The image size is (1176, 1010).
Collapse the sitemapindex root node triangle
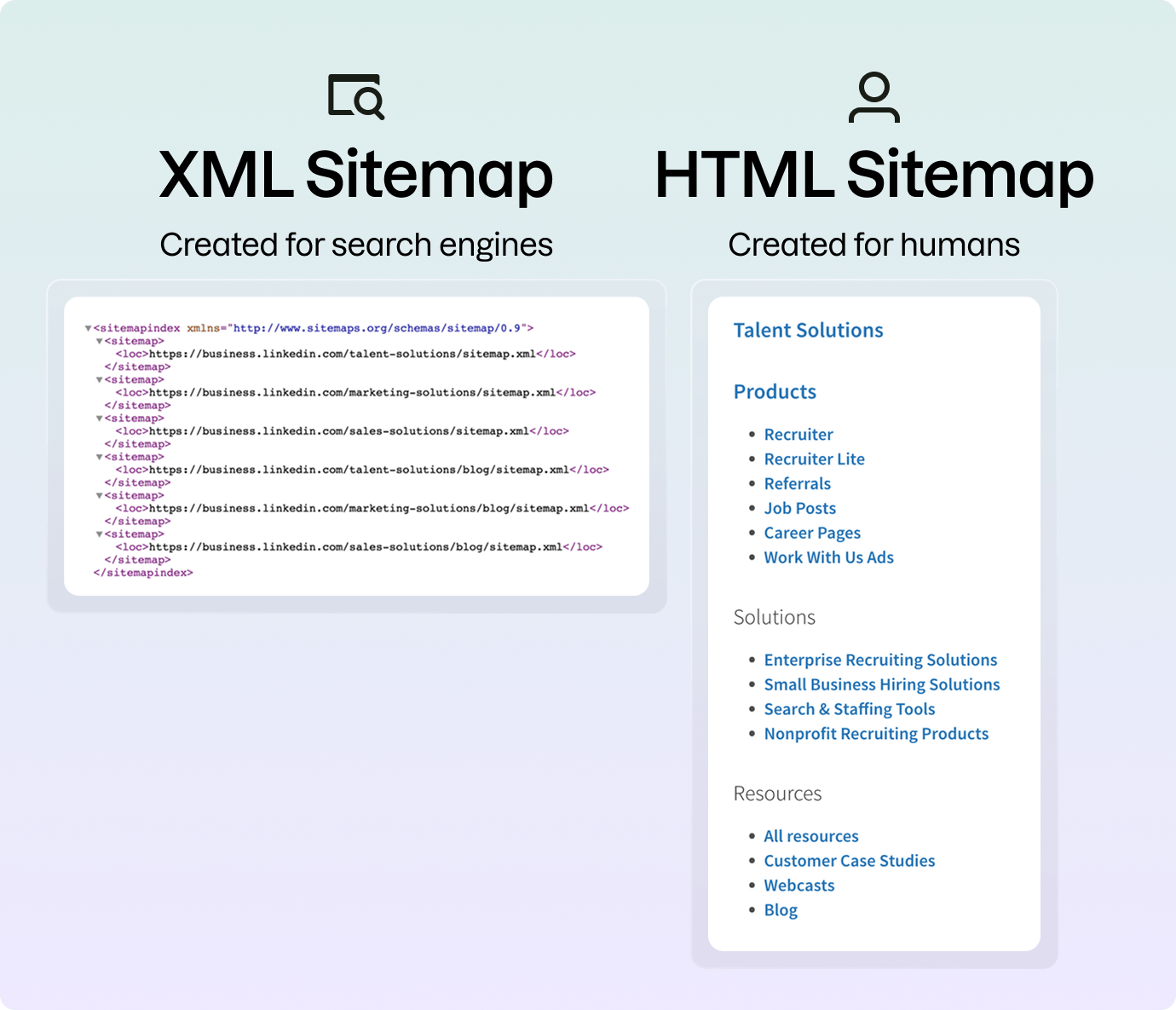(88, 328)
